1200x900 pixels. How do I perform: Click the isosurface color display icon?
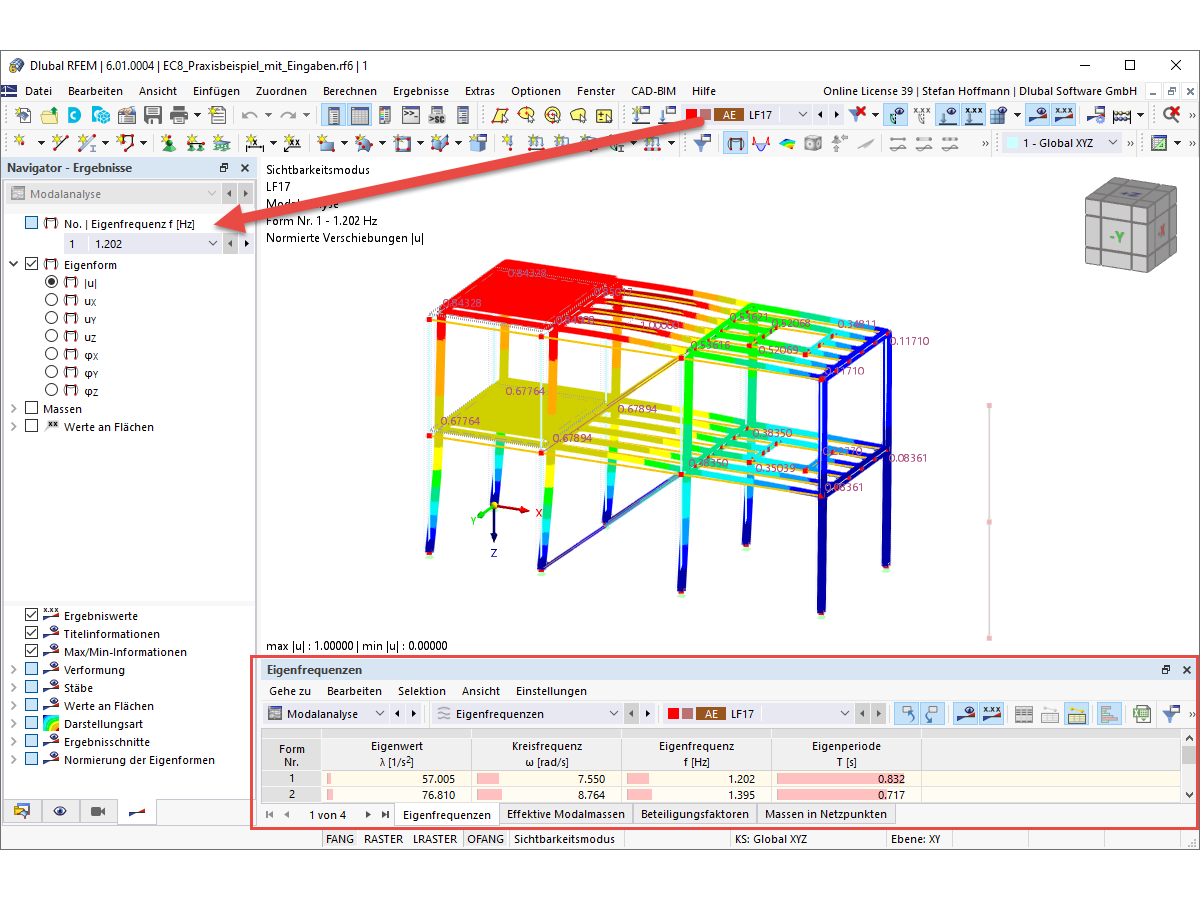click(787, 143)
